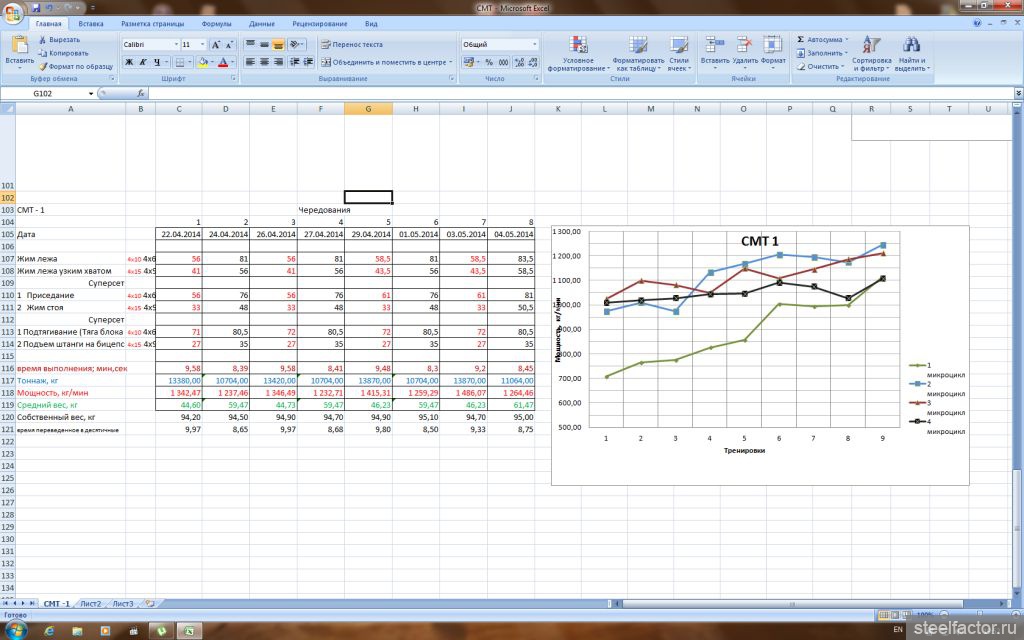The image size is (1024, 640).
Task: Open Стили ячеек gallery
Action: click(x=679, y=54)
